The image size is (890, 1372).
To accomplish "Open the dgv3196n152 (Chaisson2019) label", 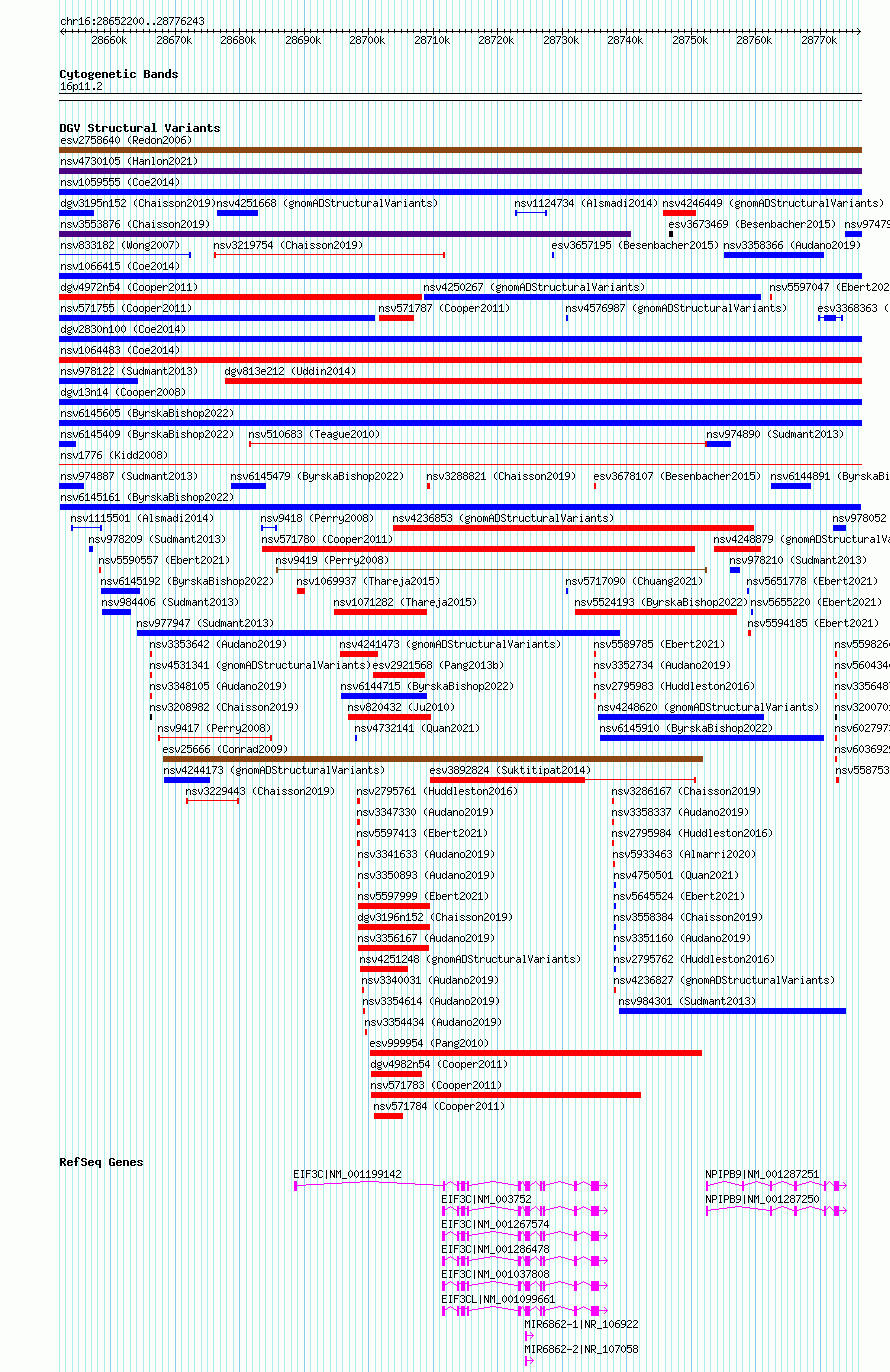I will tap(434, 917).
